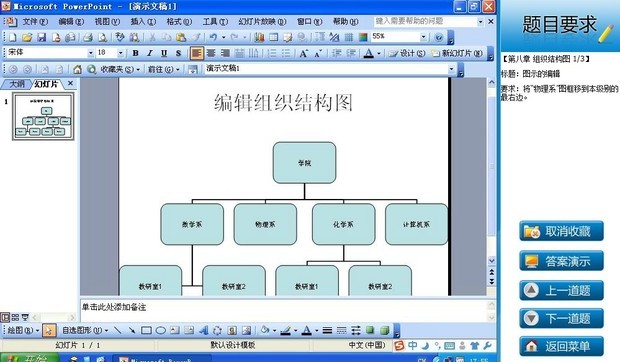Open the 插入 menu
Viewport: 620px width, 362px height.
(143, 21)
